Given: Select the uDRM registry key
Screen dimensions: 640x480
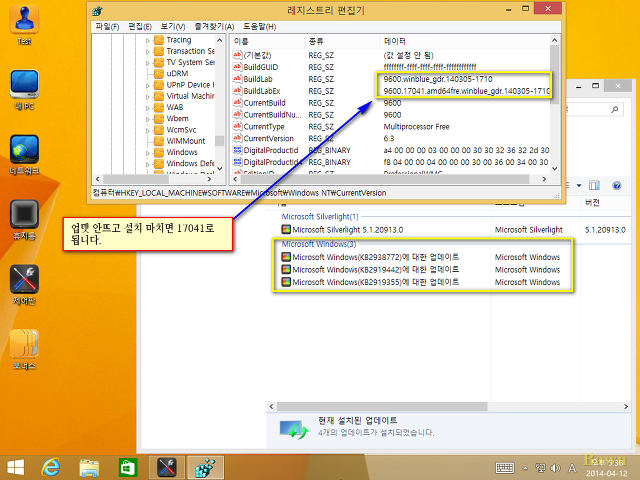Looking at the screenshot, I should click(x=177, y=73).
